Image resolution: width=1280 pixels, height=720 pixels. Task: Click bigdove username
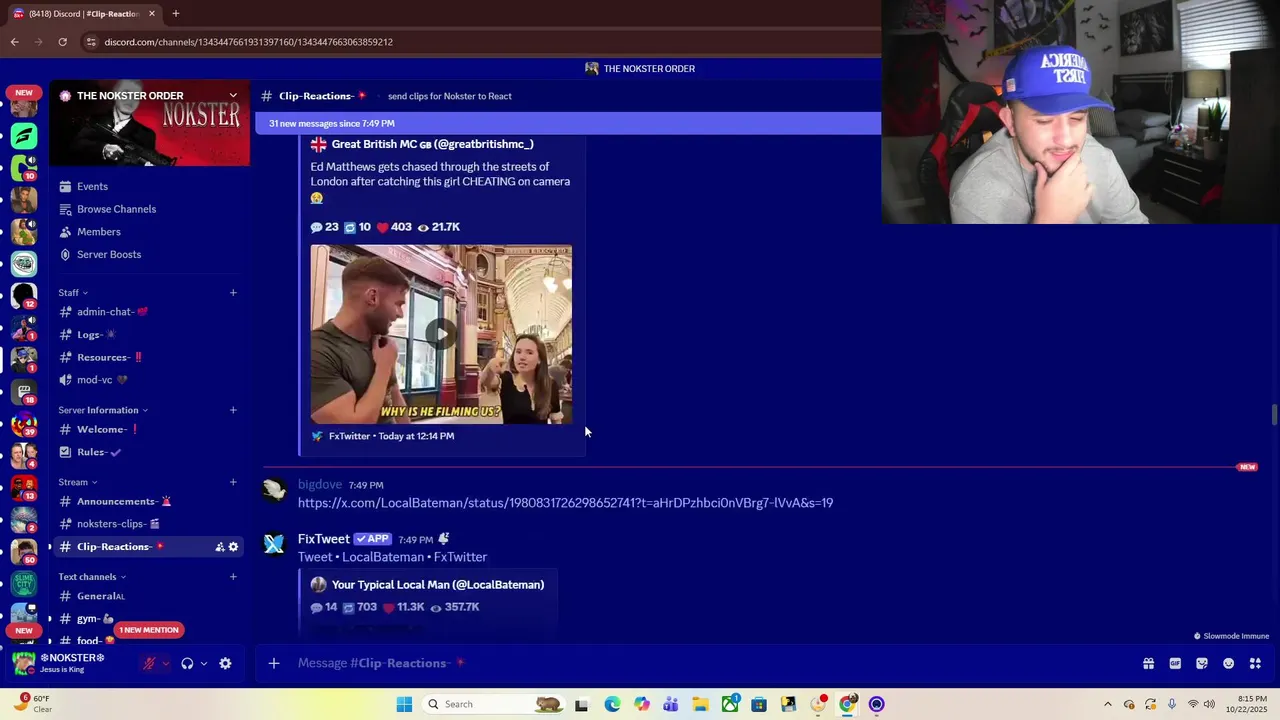[320, 485]
